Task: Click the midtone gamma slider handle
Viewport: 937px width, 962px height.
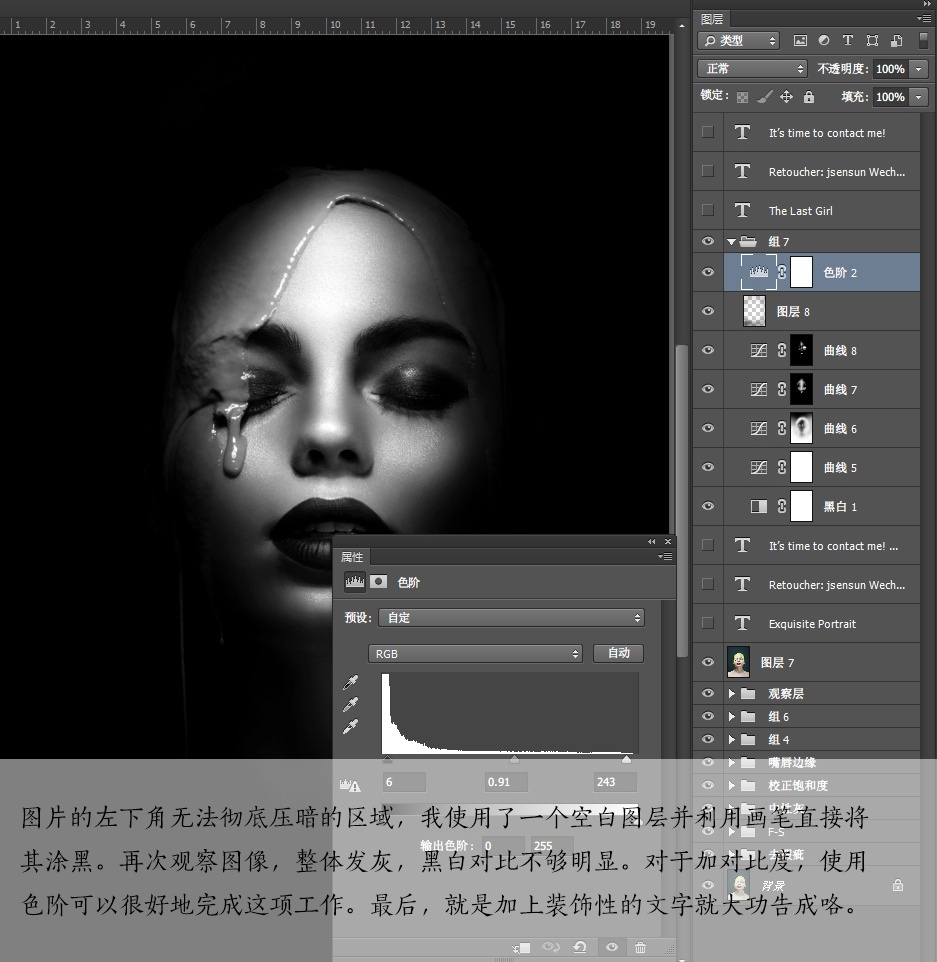Action: (x=514, y=759)
